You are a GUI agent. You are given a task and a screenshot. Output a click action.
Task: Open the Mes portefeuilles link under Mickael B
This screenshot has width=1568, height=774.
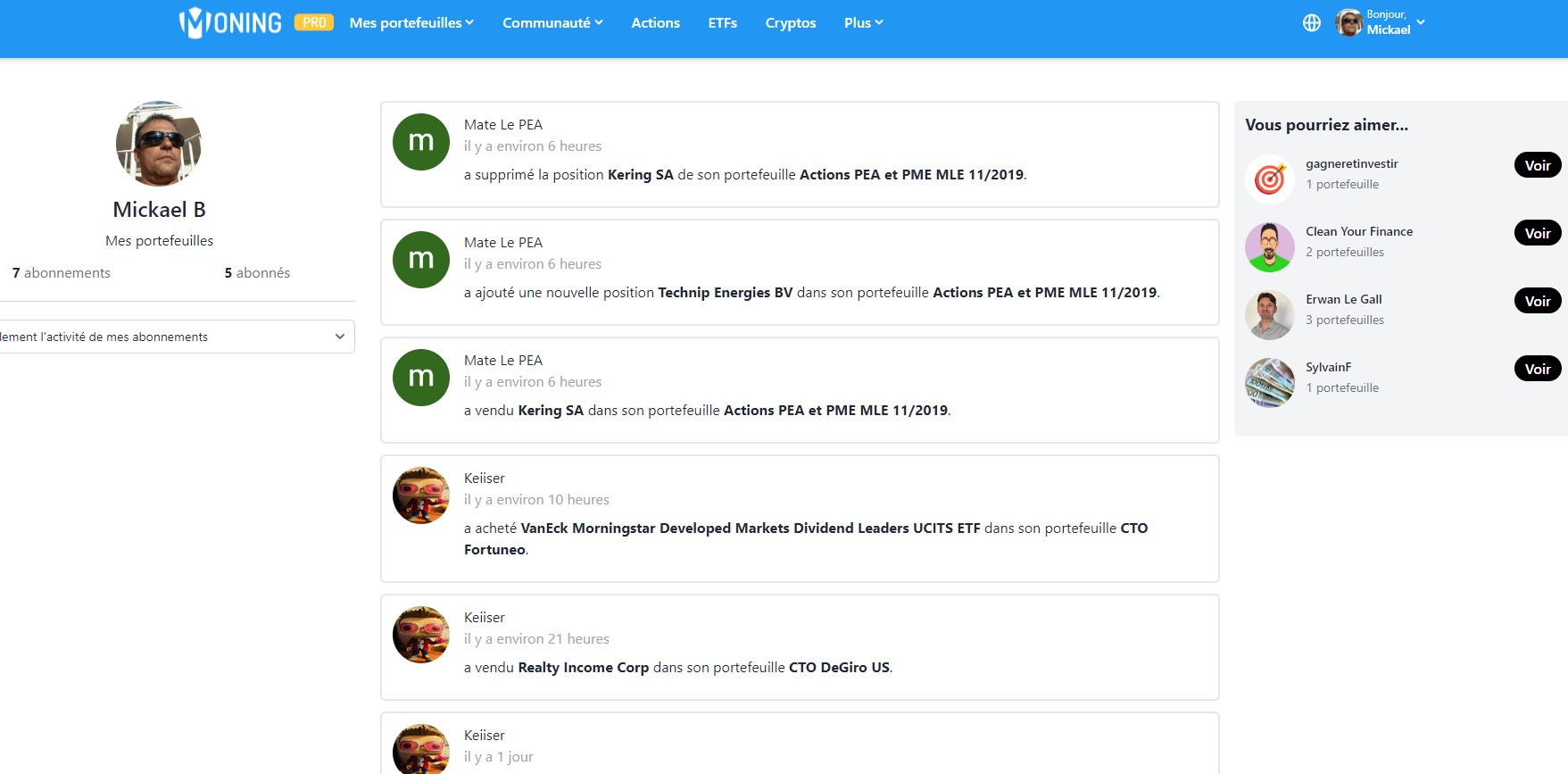tap(159, 240)
